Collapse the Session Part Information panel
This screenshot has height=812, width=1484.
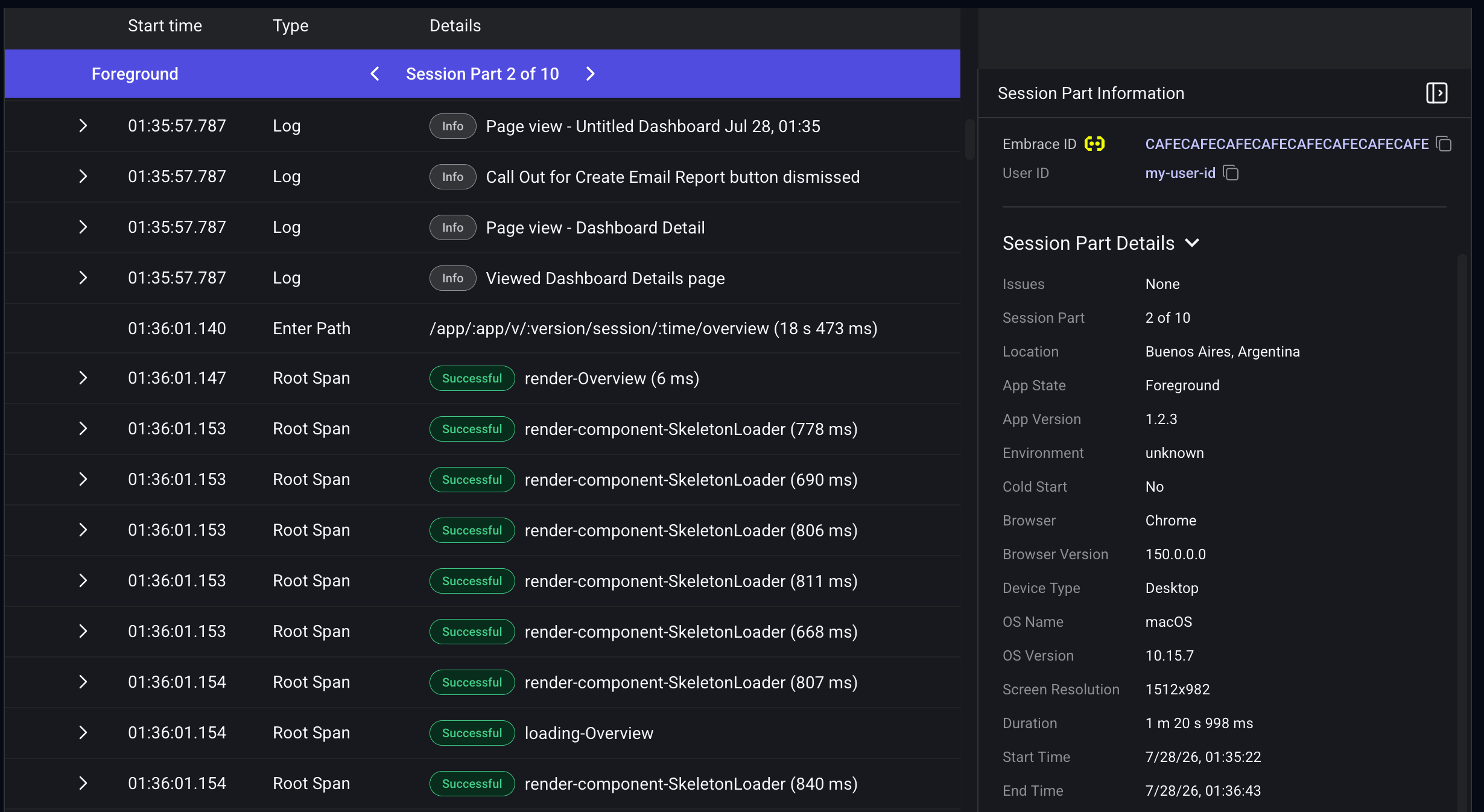click(1437, 93)
